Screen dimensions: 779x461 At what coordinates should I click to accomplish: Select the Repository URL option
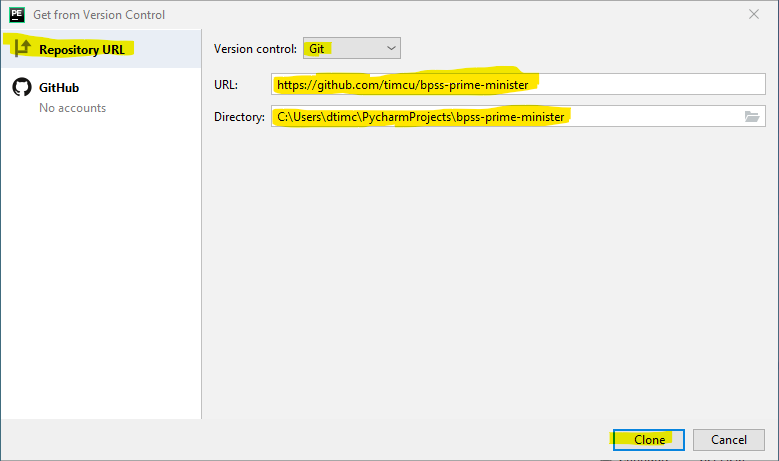tap(101, 49)
